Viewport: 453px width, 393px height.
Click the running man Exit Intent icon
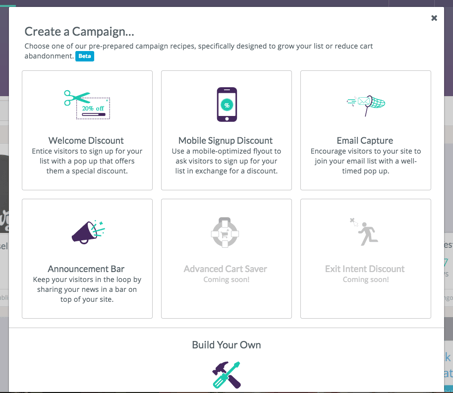tap(364, 232)
